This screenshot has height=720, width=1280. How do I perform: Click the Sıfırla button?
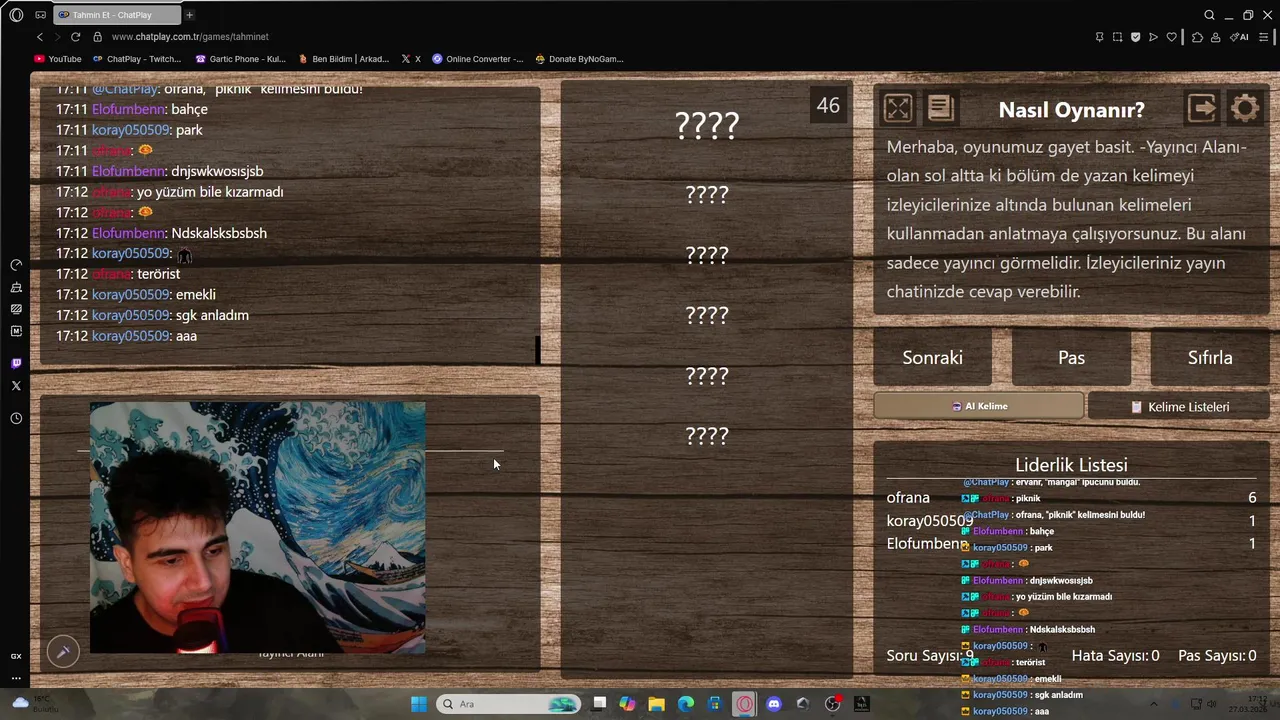[1210, 357]
